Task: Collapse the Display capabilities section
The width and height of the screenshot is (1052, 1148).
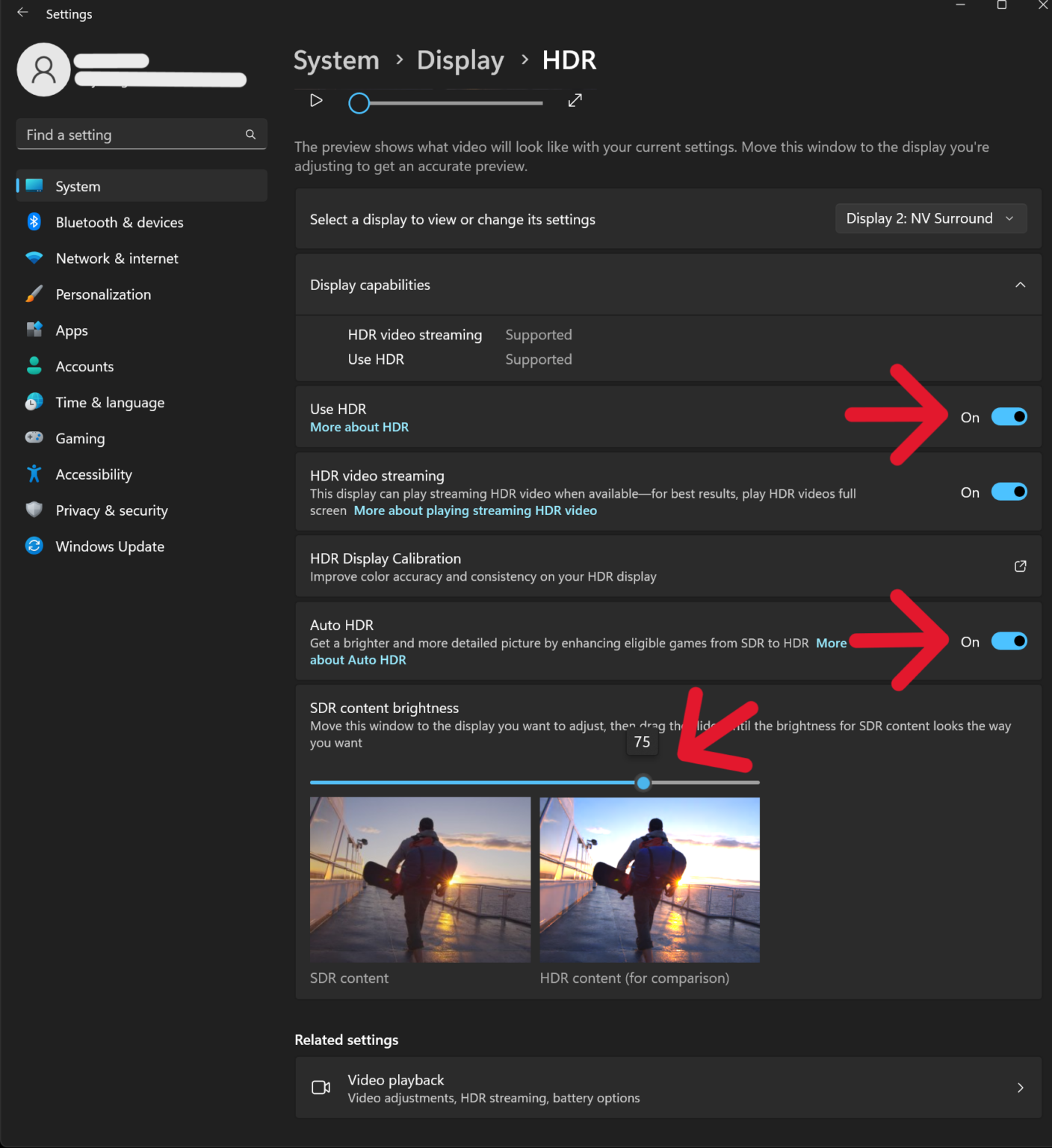Action: tap(1020, 285)
